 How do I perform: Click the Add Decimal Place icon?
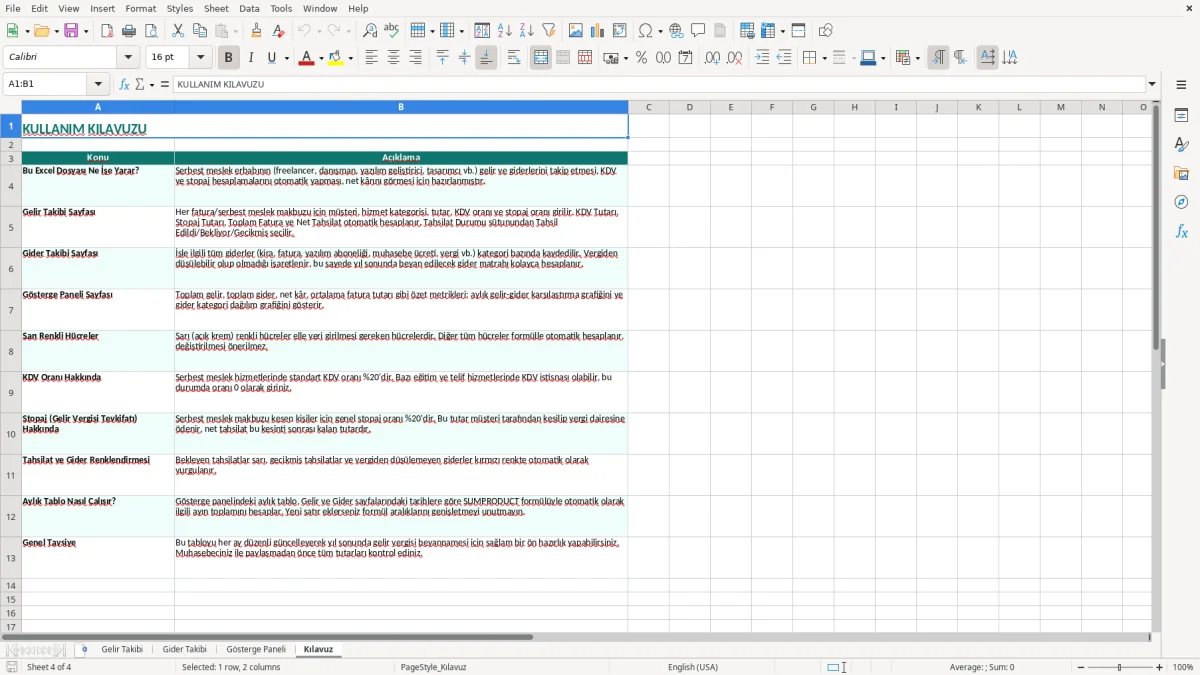click(712, 58)
